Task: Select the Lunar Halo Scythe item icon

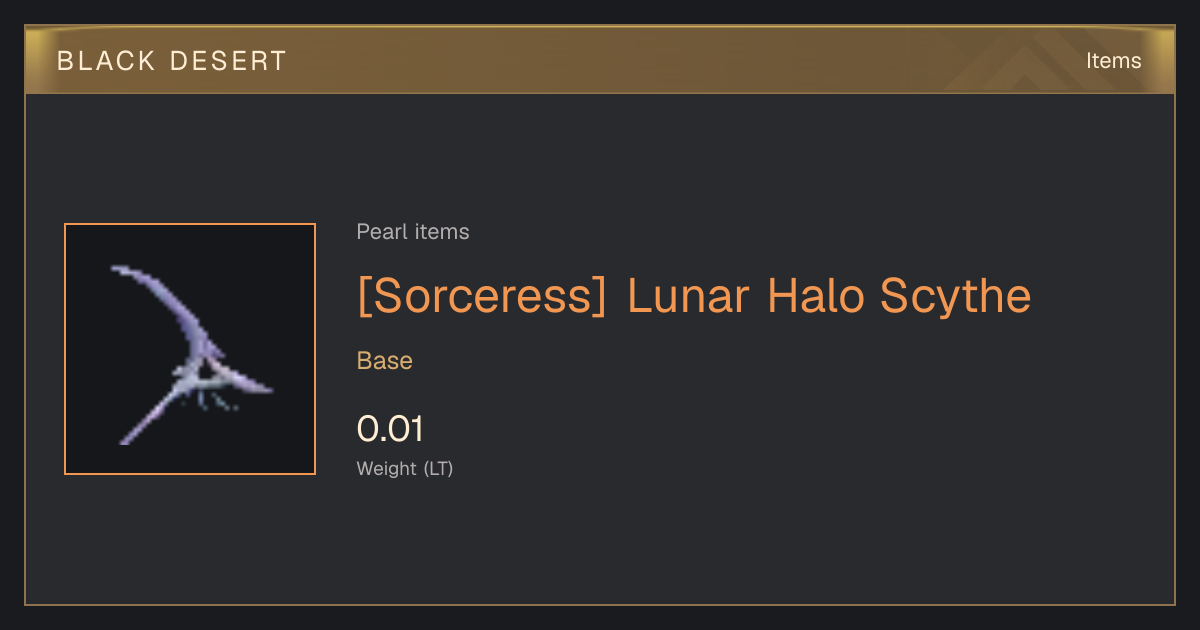Action: (190, 349)
